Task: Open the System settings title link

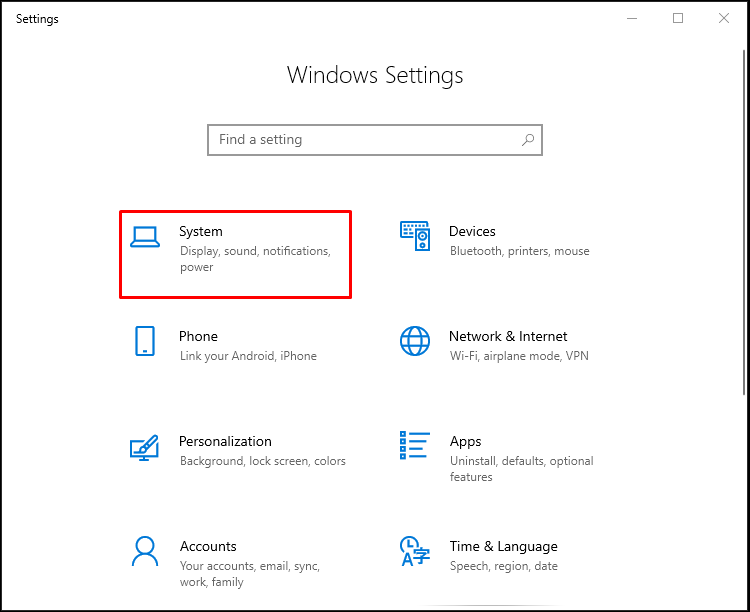Action: [x=201, y=231]
